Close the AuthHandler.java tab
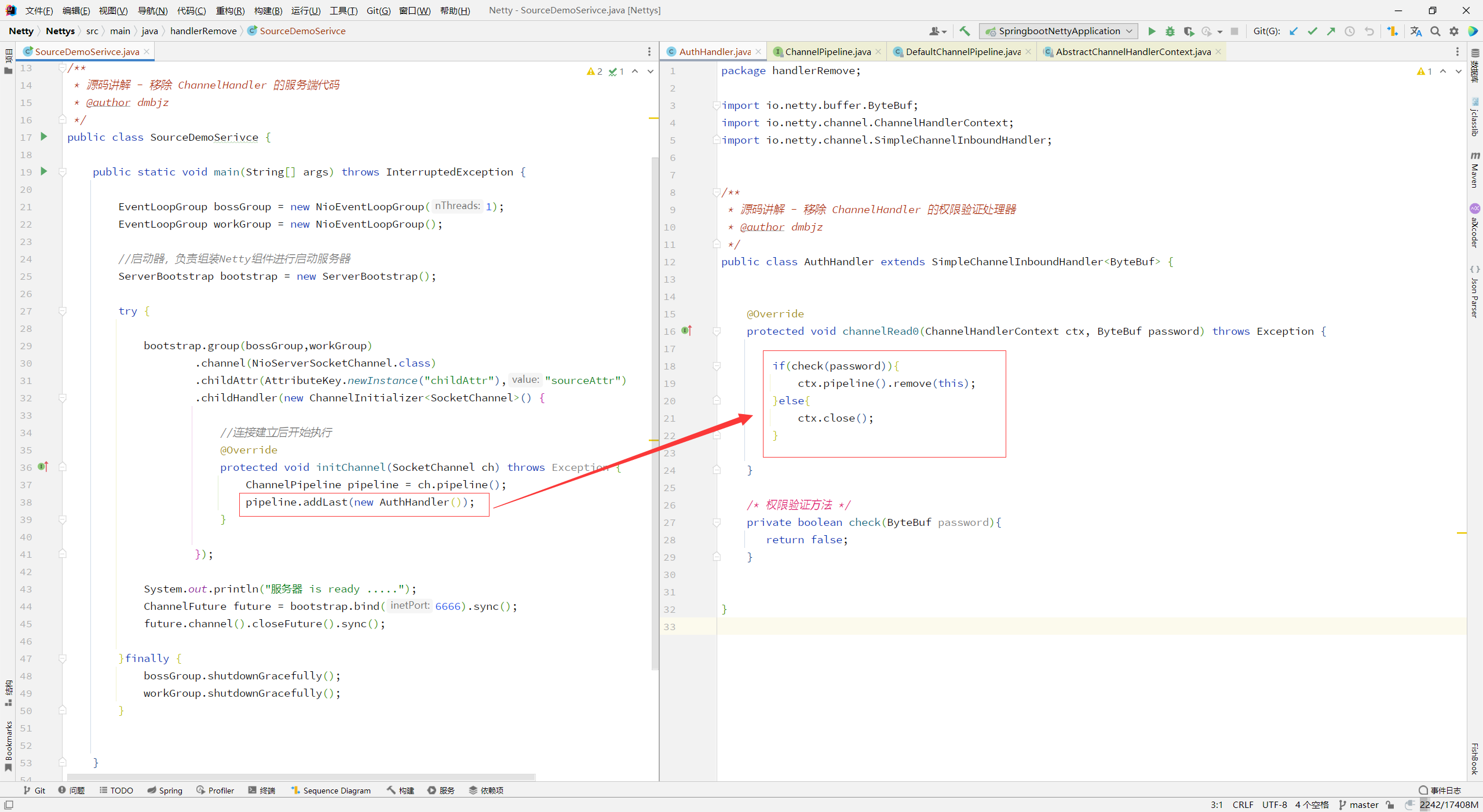The height and width of the screenshot is (812, 1483). 758,52
